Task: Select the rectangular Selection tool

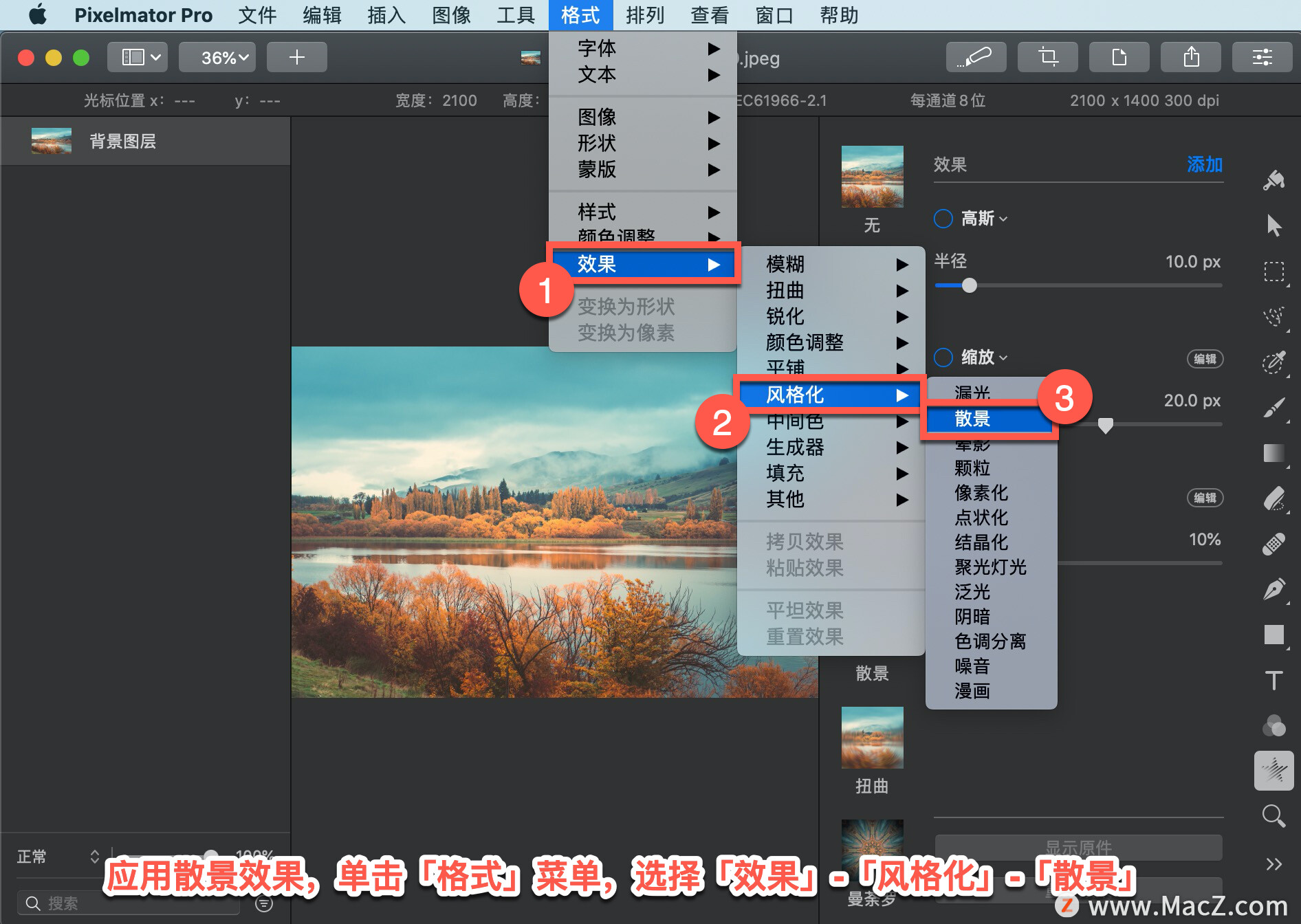Action: pos(1273,272)
